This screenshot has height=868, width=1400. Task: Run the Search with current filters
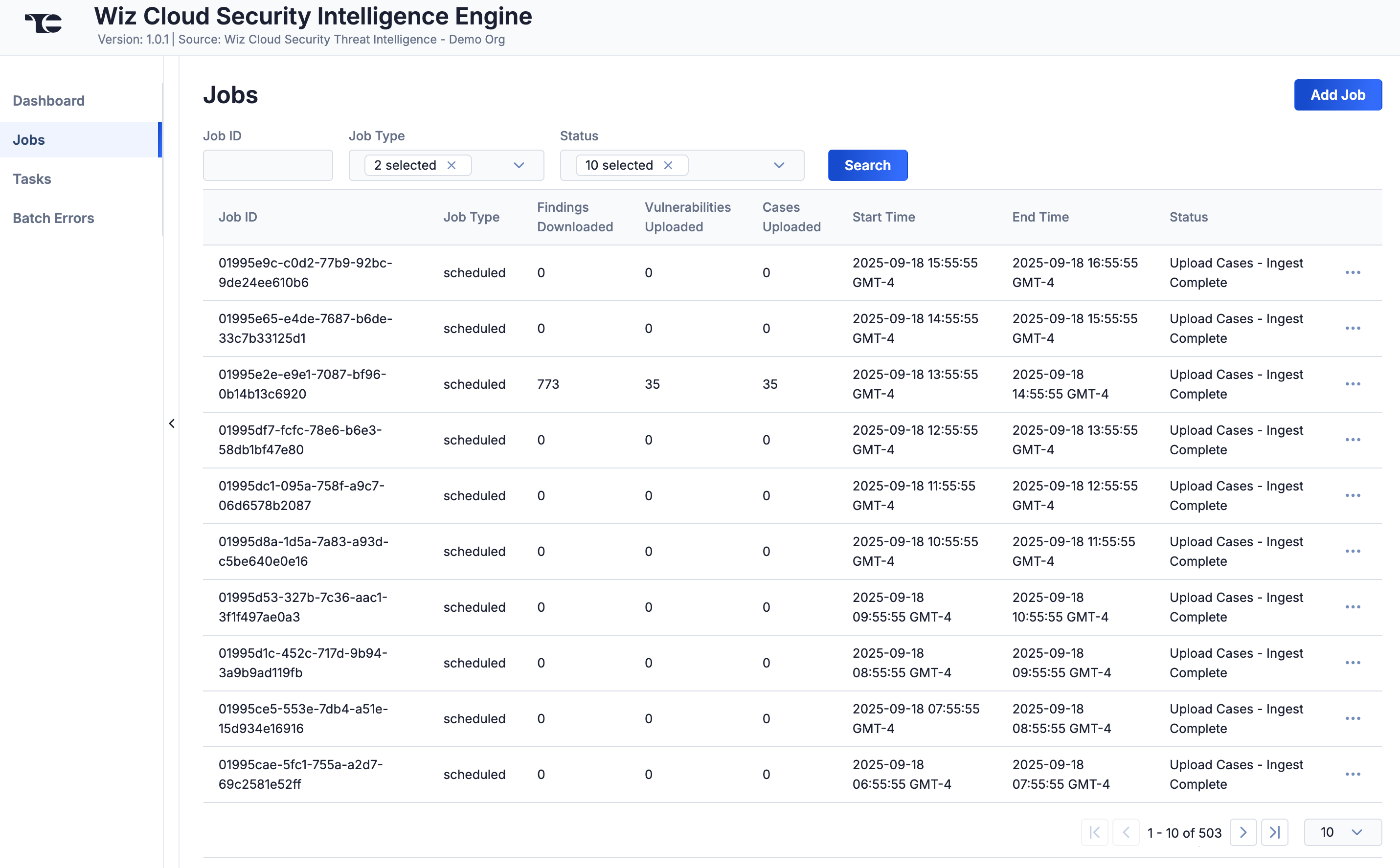click(867, 165)
